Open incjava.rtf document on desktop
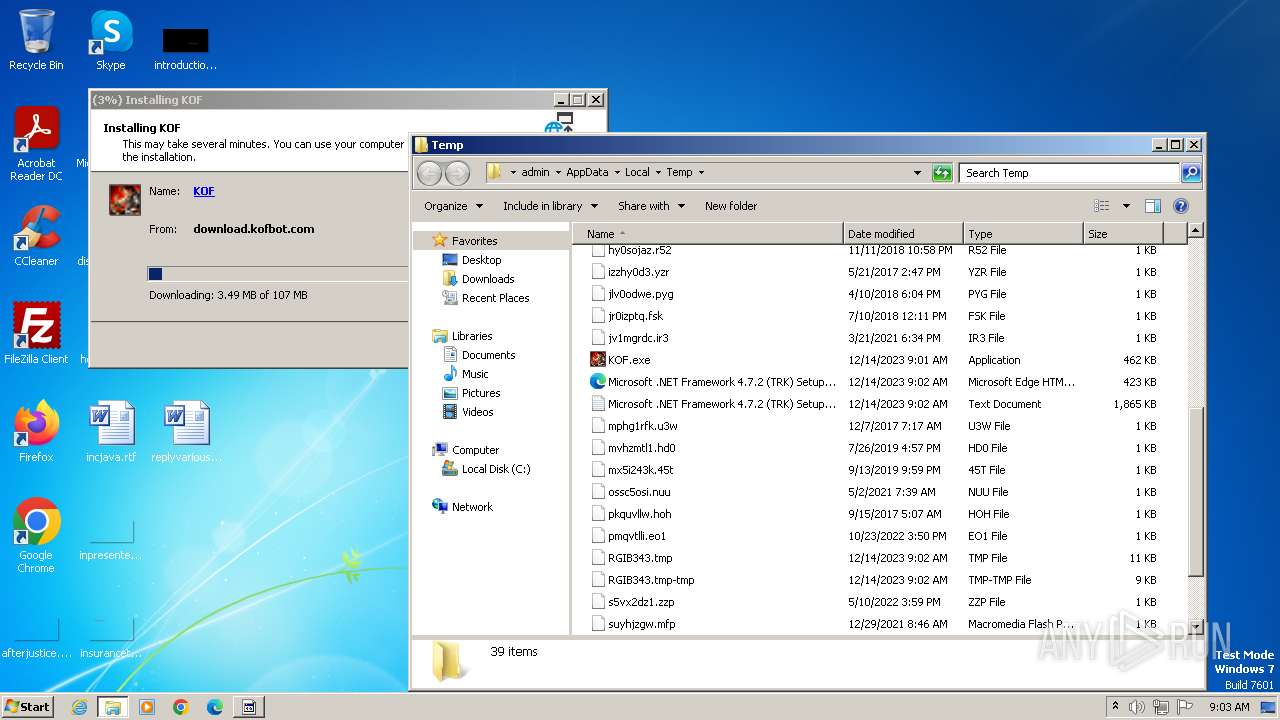The height and width of the screenshot is (720, 1280). coord(111,431)
